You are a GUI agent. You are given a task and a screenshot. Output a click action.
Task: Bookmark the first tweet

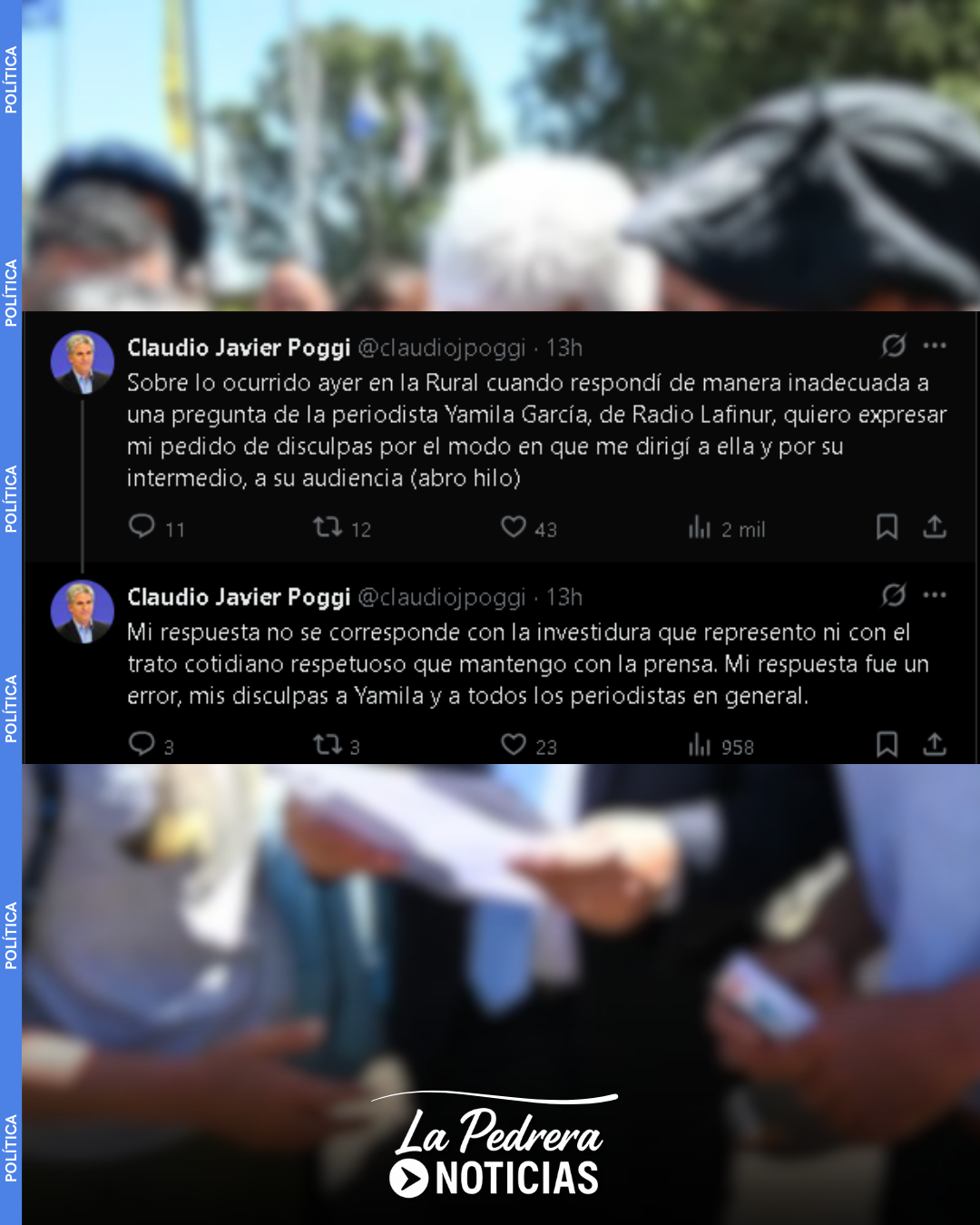click(x=887, y=526)
